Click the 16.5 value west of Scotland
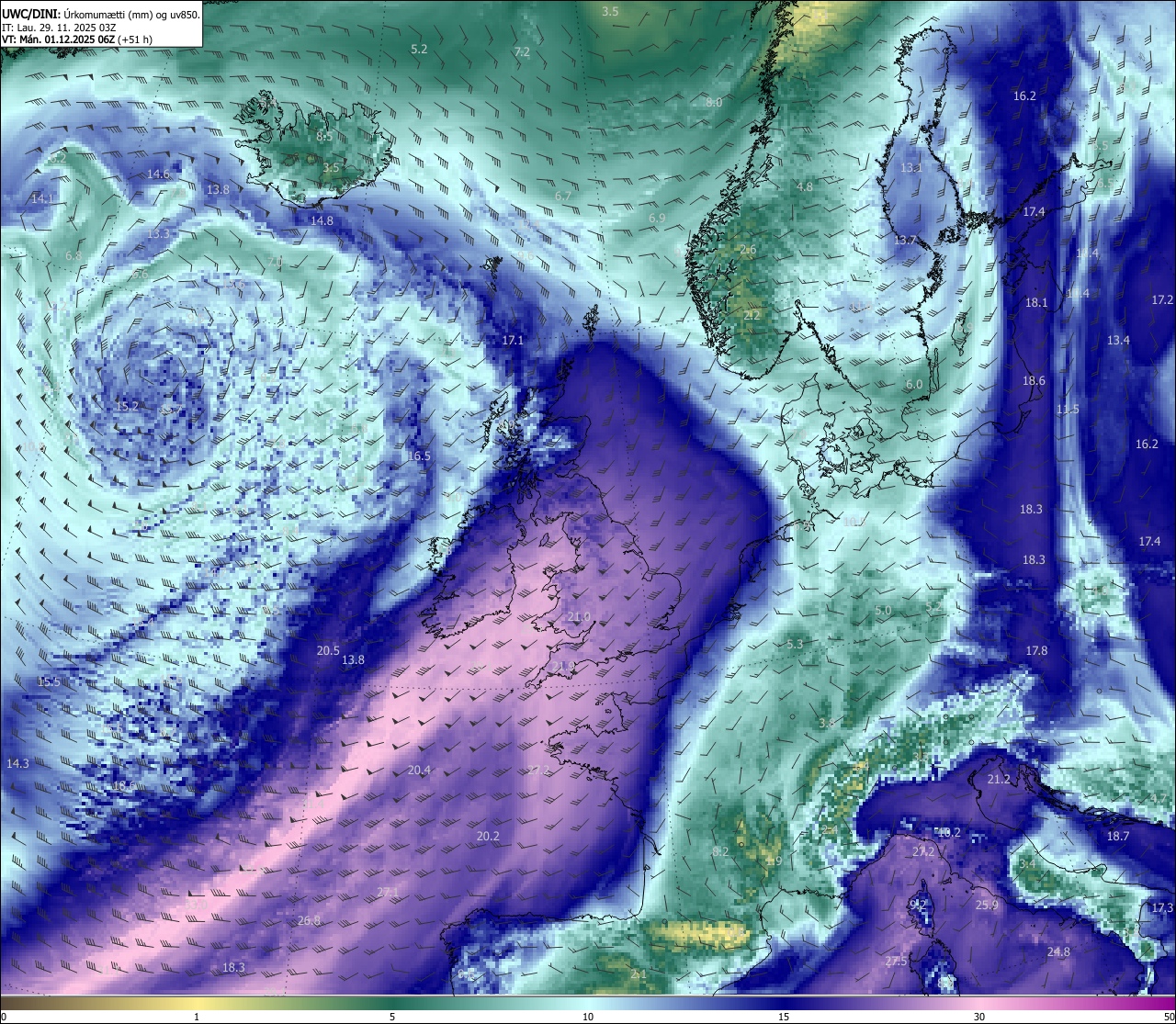 click(x=419, y=456)
